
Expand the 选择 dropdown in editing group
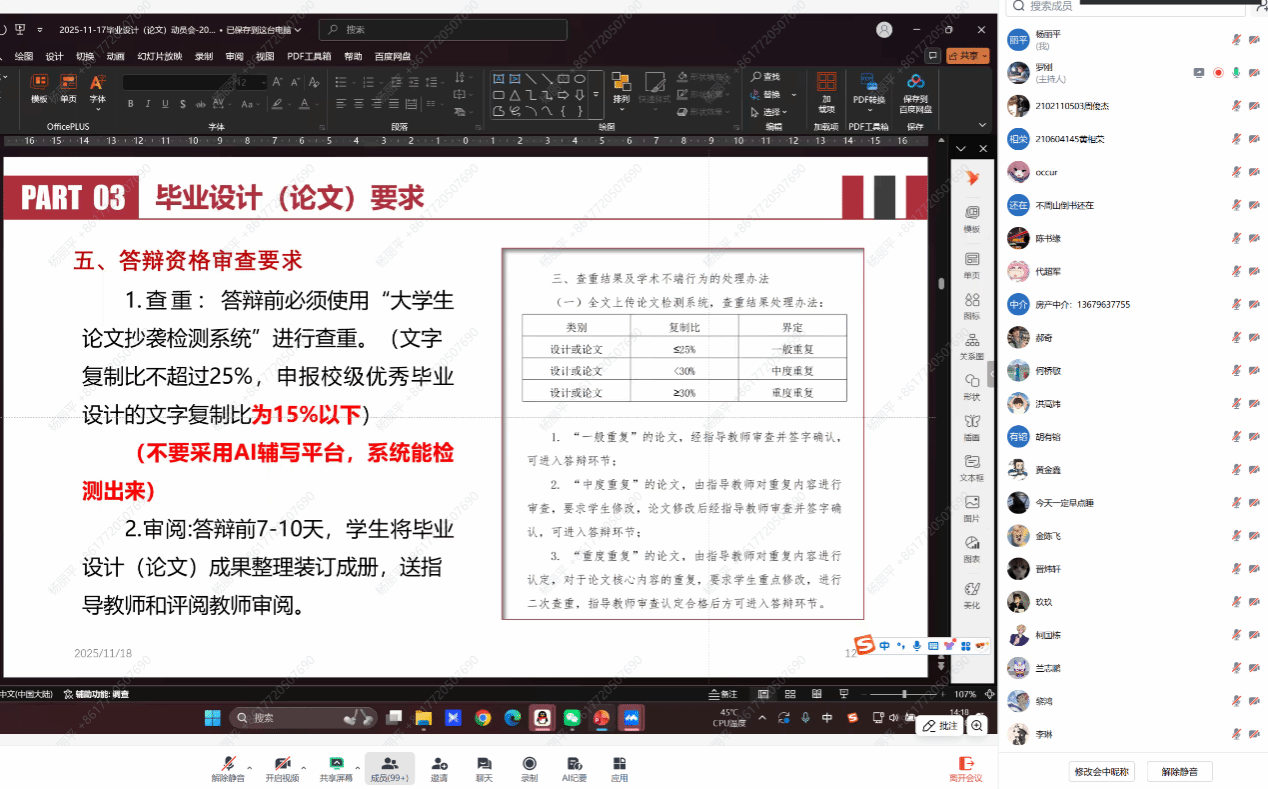pos(775,112)
